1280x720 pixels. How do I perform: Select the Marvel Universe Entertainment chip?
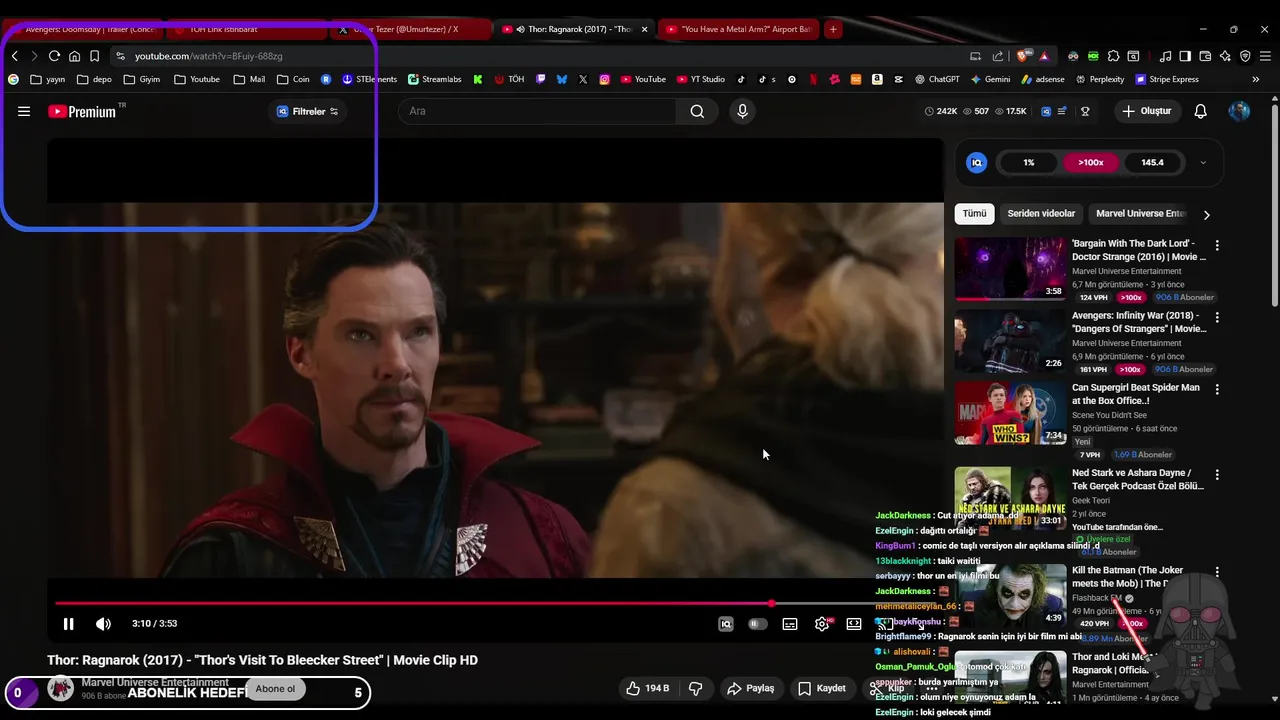pos(1140,213)
